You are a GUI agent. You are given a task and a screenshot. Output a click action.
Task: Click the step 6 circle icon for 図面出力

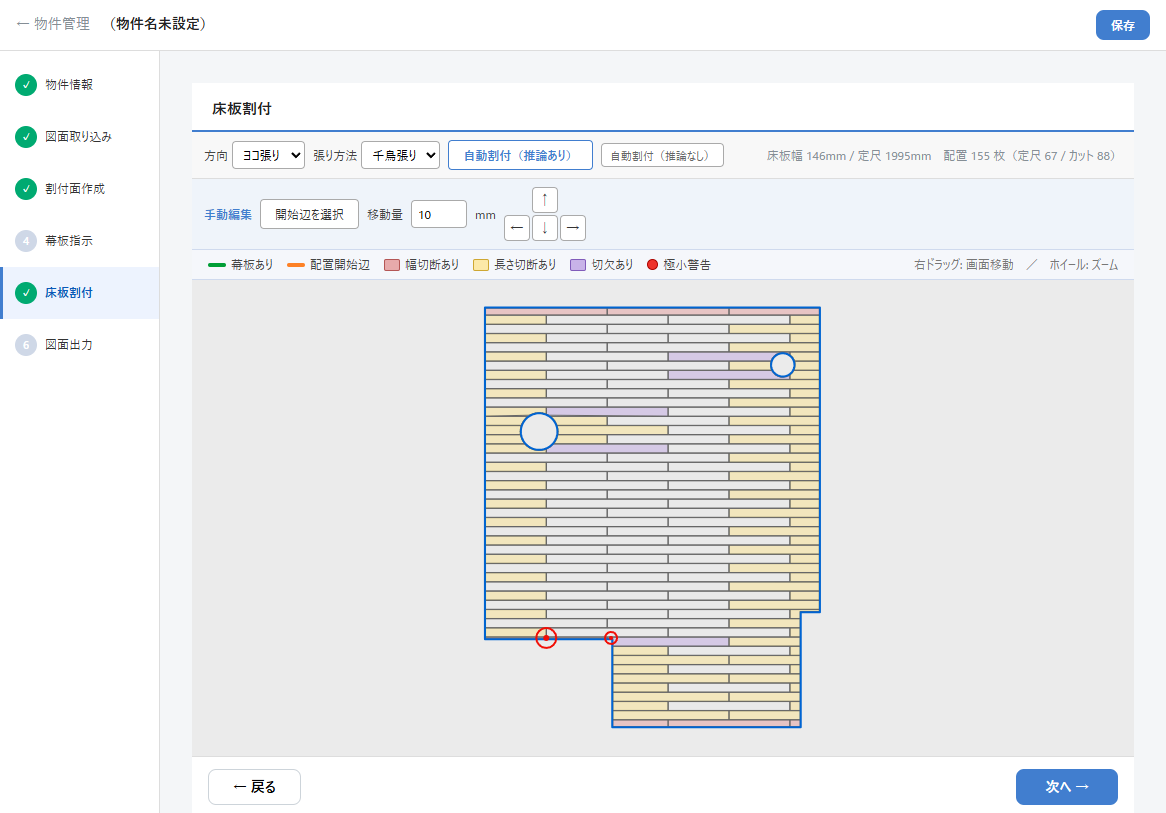[x=26, y=345]
